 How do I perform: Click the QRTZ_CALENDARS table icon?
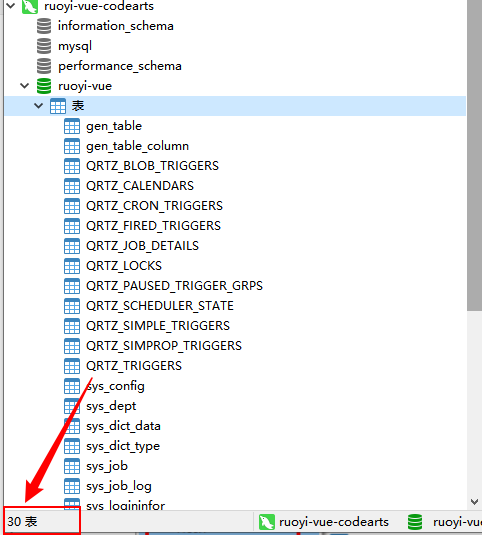[x=72, y=186]
